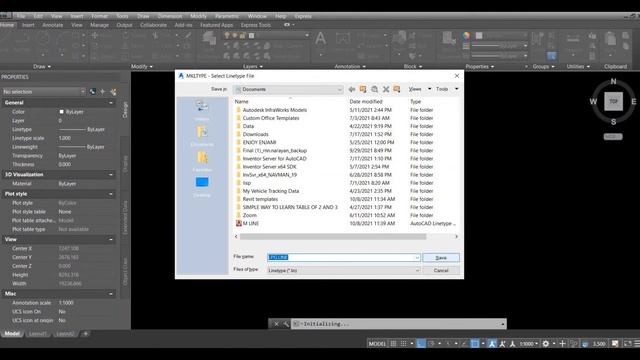Viewport: 640px width, 360px height.
Task: Sort files by Date modified header
Action: (x=366, y=101)
